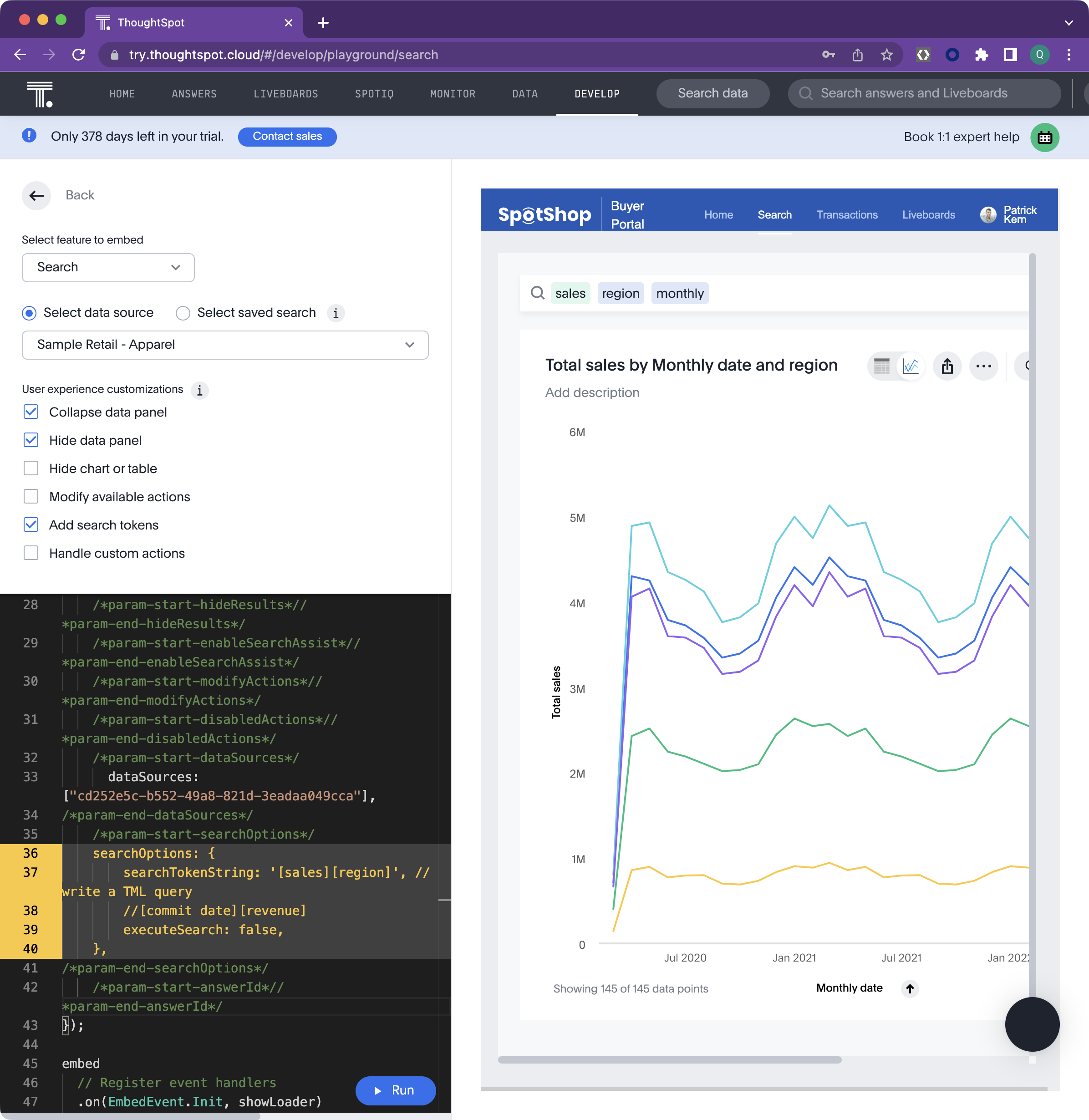Open the calendar booking icon
Image resolution: width=1089 pixels, height=1120 pixels.
(x=1044, y=137)
